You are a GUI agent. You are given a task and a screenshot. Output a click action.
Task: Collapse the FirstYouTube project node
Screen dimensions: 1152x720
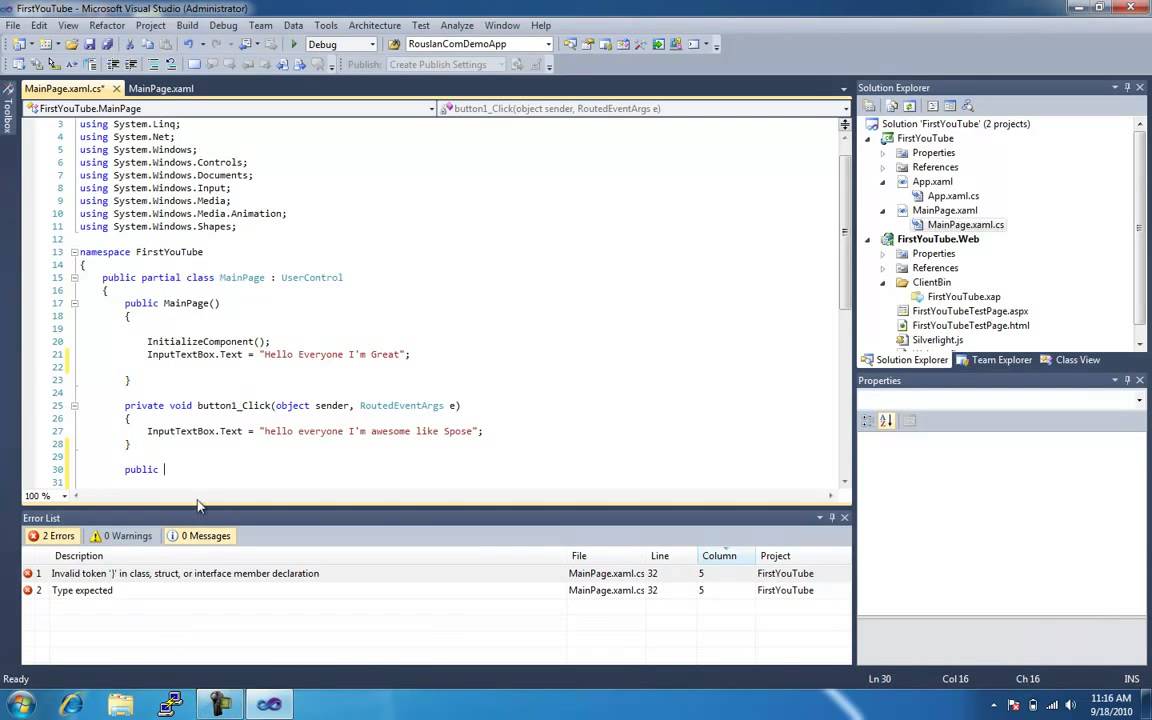868,138
